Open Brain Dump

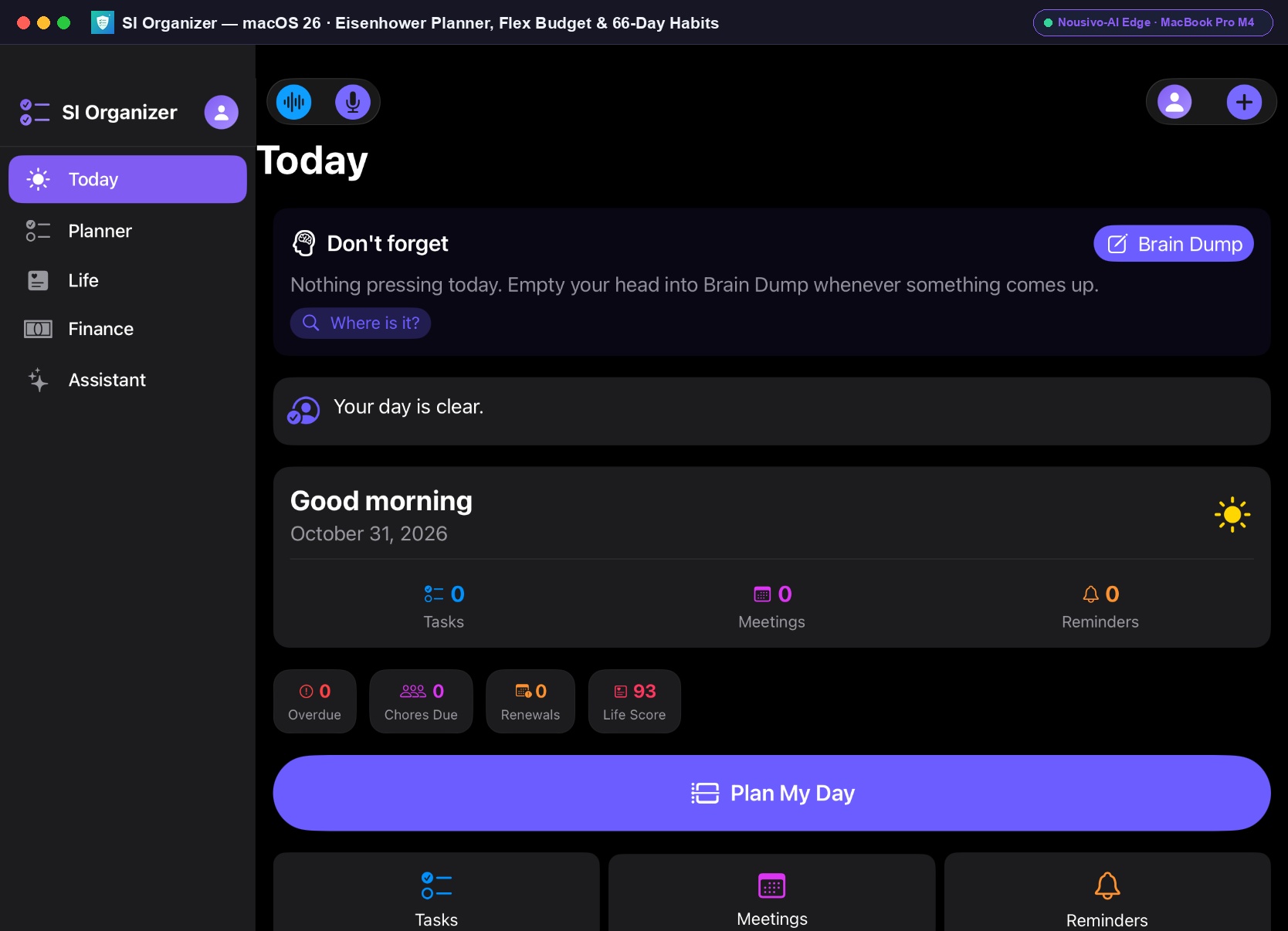(1173, 244)
